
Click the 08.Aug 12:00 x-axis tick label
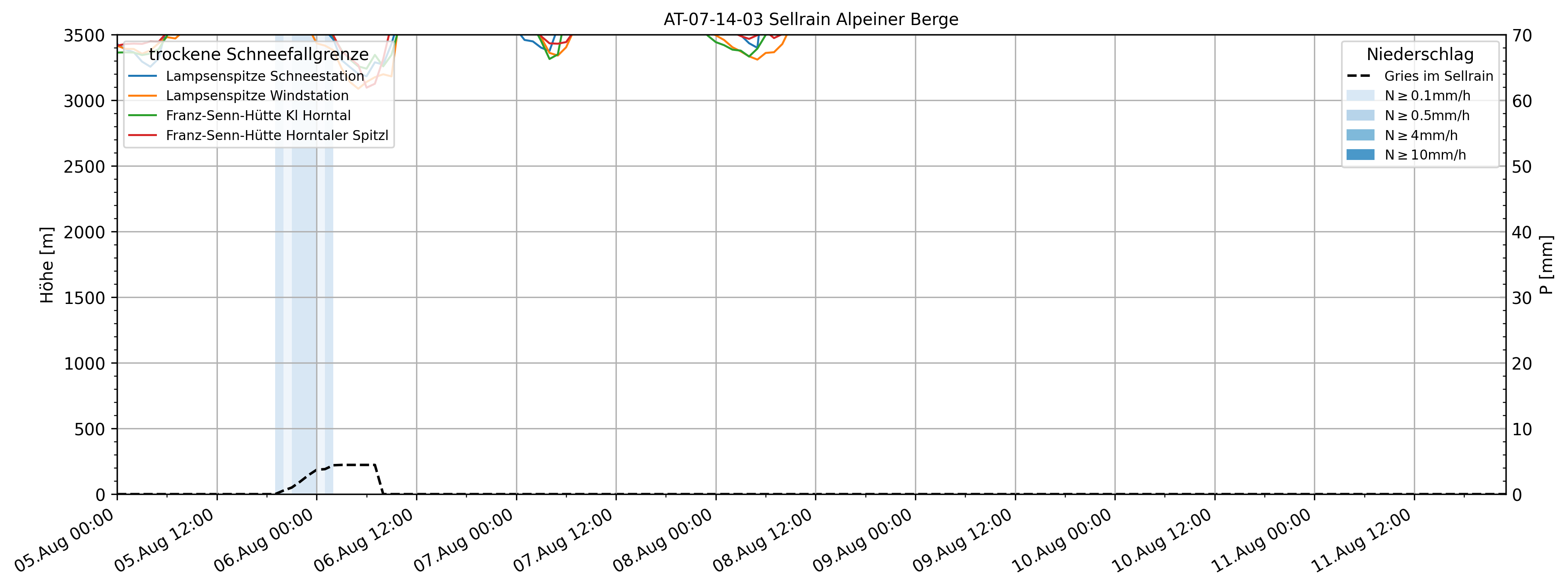(x=762, y=540)
